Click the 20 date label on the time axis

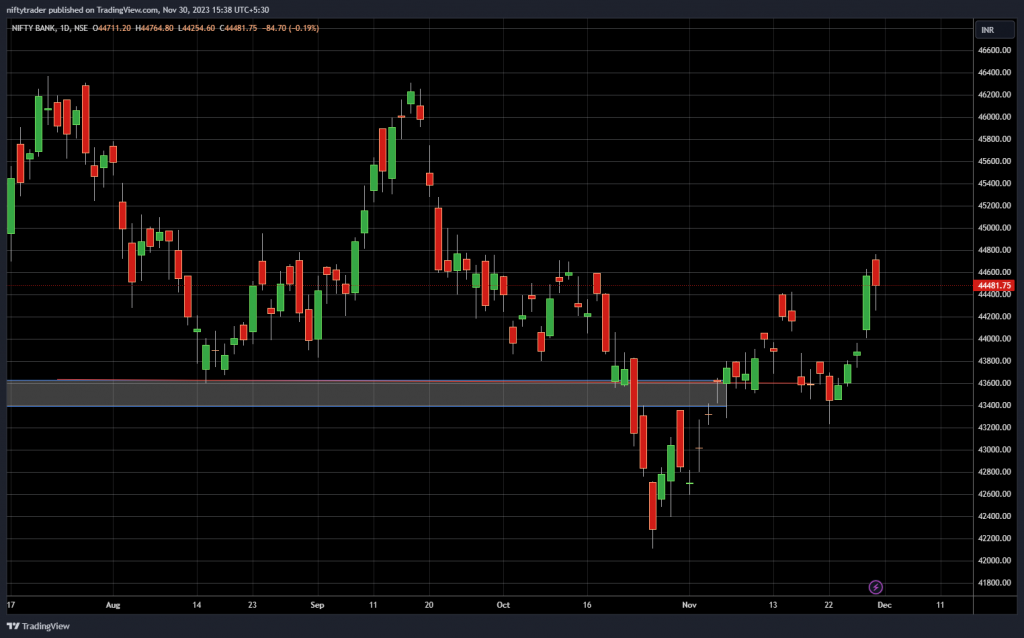428,605
